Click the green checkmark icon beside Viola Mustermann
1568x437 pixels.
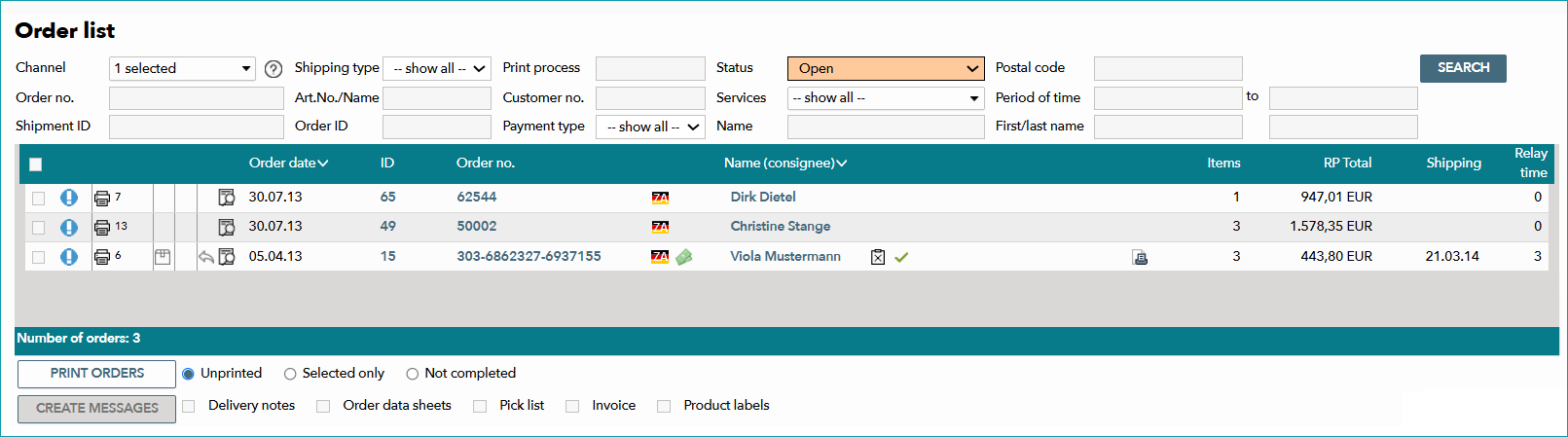coord(901,257)
